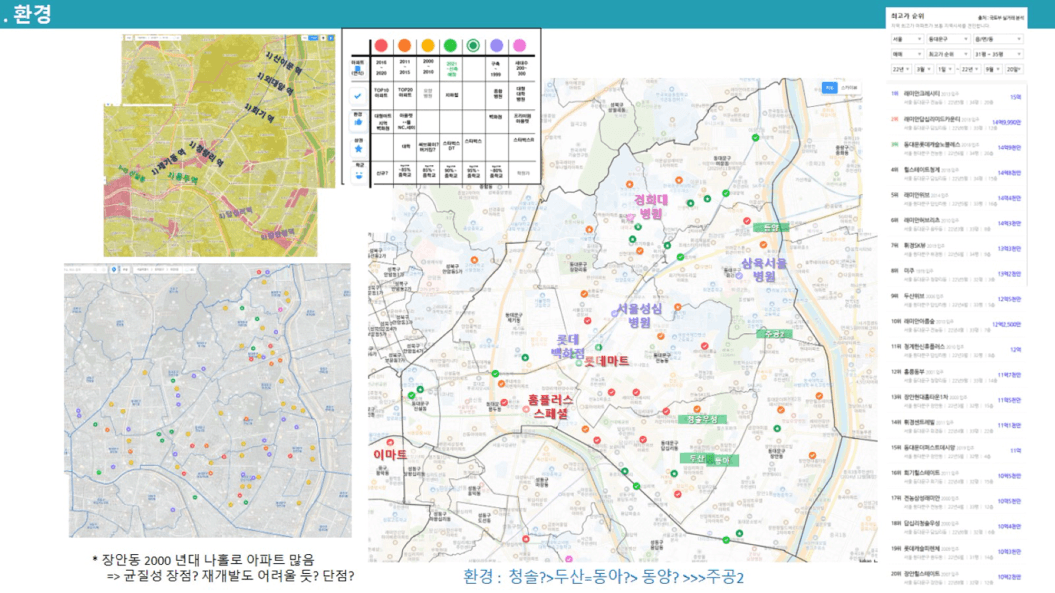
Task: Open the 읍/면/동 dropdown
Action: point(998,39)
